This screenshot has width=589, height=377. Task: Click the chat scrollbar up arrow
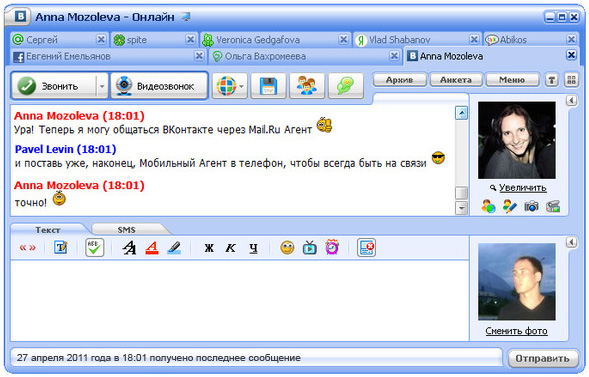(461, 113)
